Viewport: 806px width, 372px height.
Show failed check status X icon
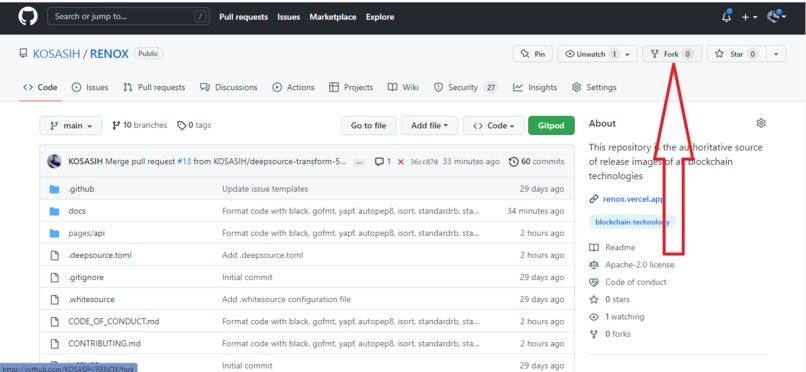click(x=401, y=162)
